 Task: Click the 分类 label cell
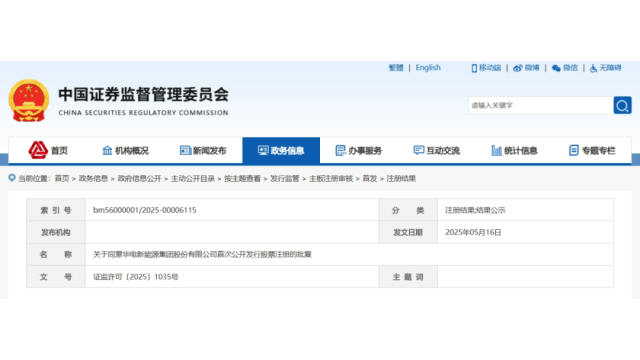tap(408, 210)
